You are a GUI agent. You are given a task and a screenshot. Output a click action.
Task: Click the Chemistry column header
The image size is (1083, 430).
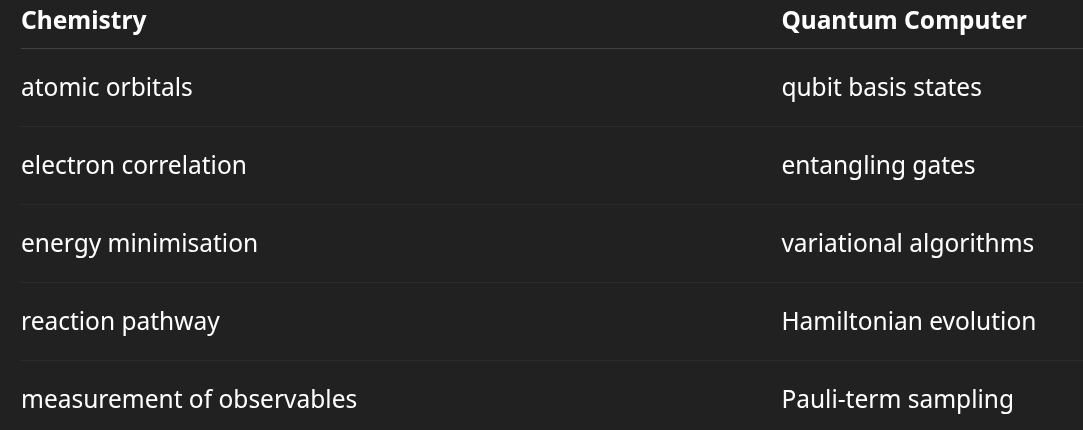[84, 21]
